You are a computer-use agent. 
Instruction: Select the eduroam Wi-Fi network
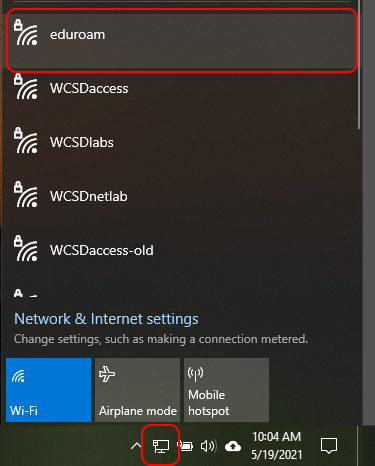click(x=182, y=40)
